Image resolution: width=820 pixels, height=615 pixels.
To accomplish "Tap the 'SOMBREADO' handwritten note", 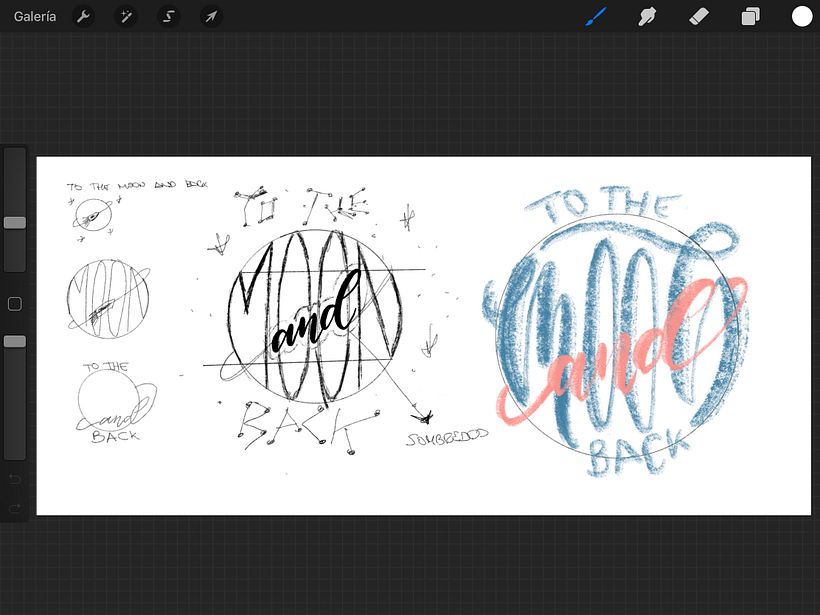I will point(447,439).
